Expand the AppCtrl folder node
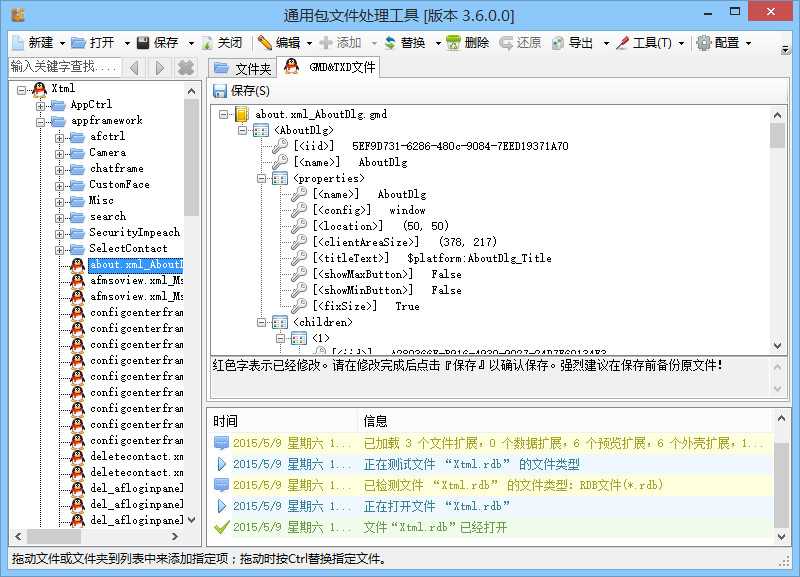Image resolution: width=800 pixels, height=577 pixels. (41, 105)
